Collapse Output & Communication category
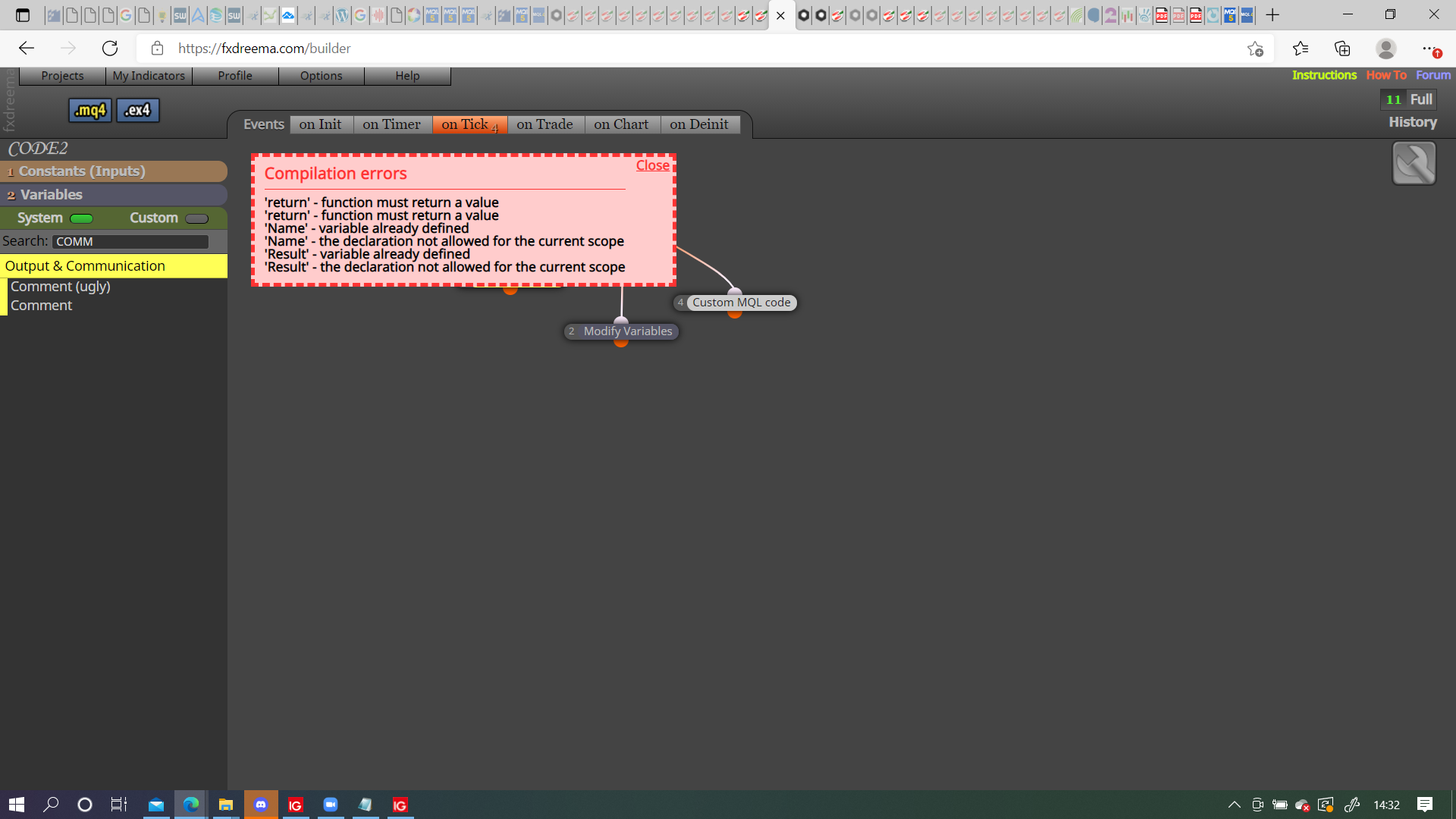 (113, 266)
